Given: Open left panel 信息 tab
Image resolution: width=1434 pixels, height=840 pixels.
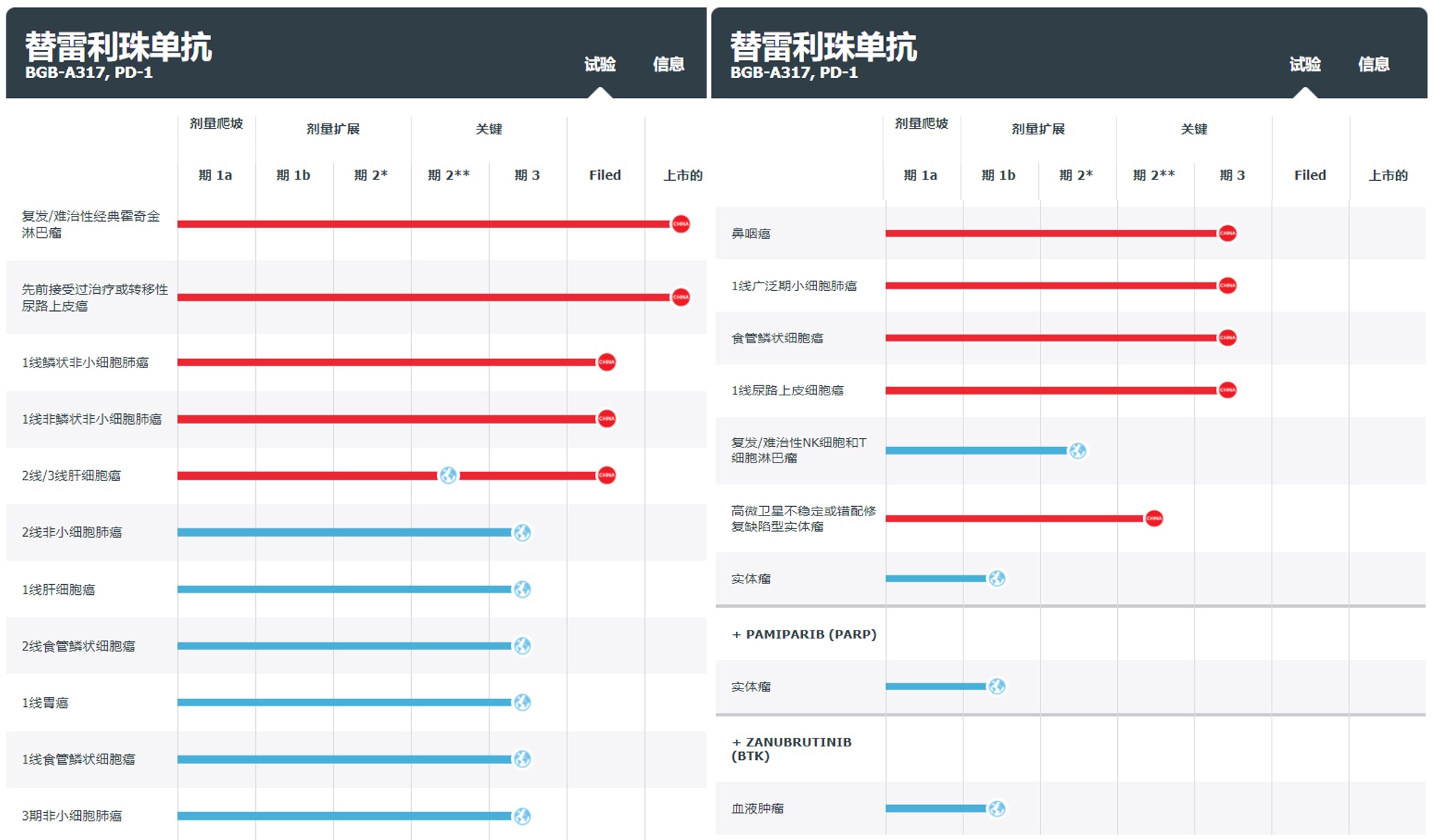Looking at the screenshot, I should (668, 64).
